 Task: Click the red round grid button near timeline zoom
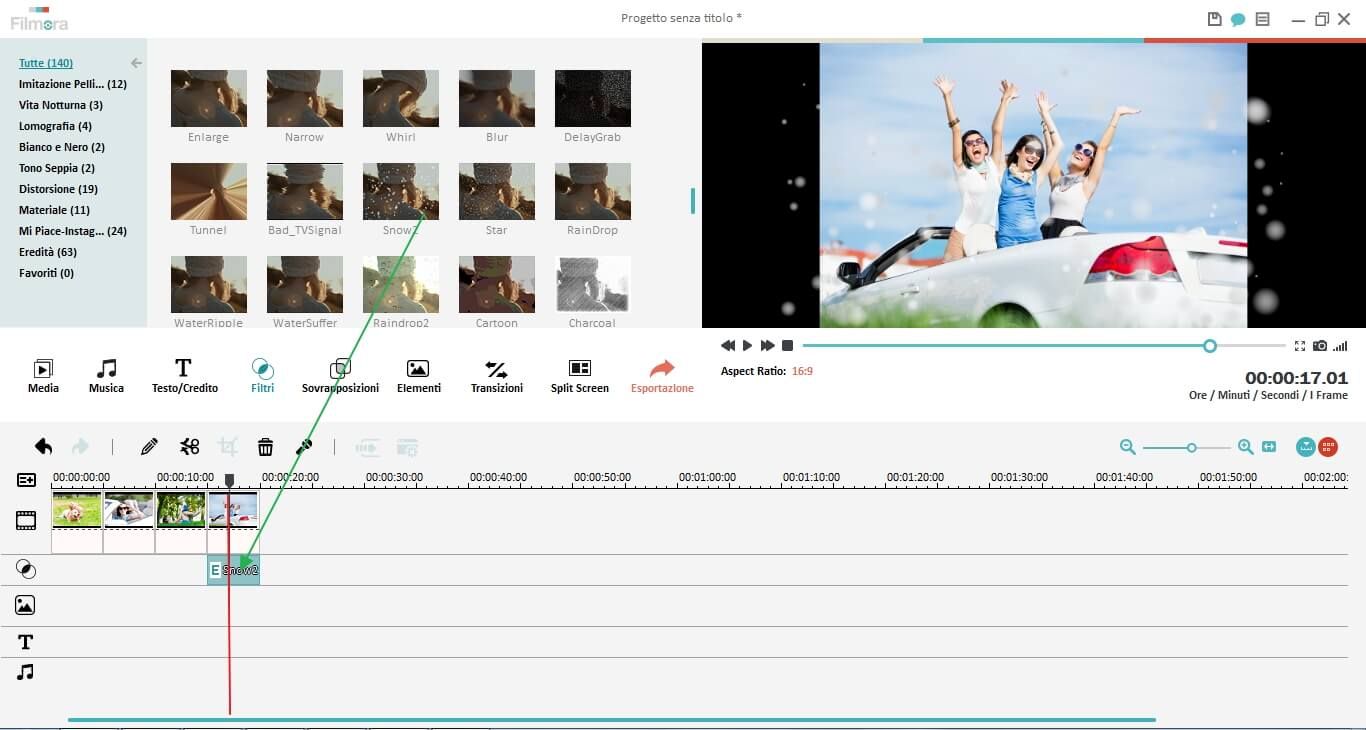(1328, 447)
